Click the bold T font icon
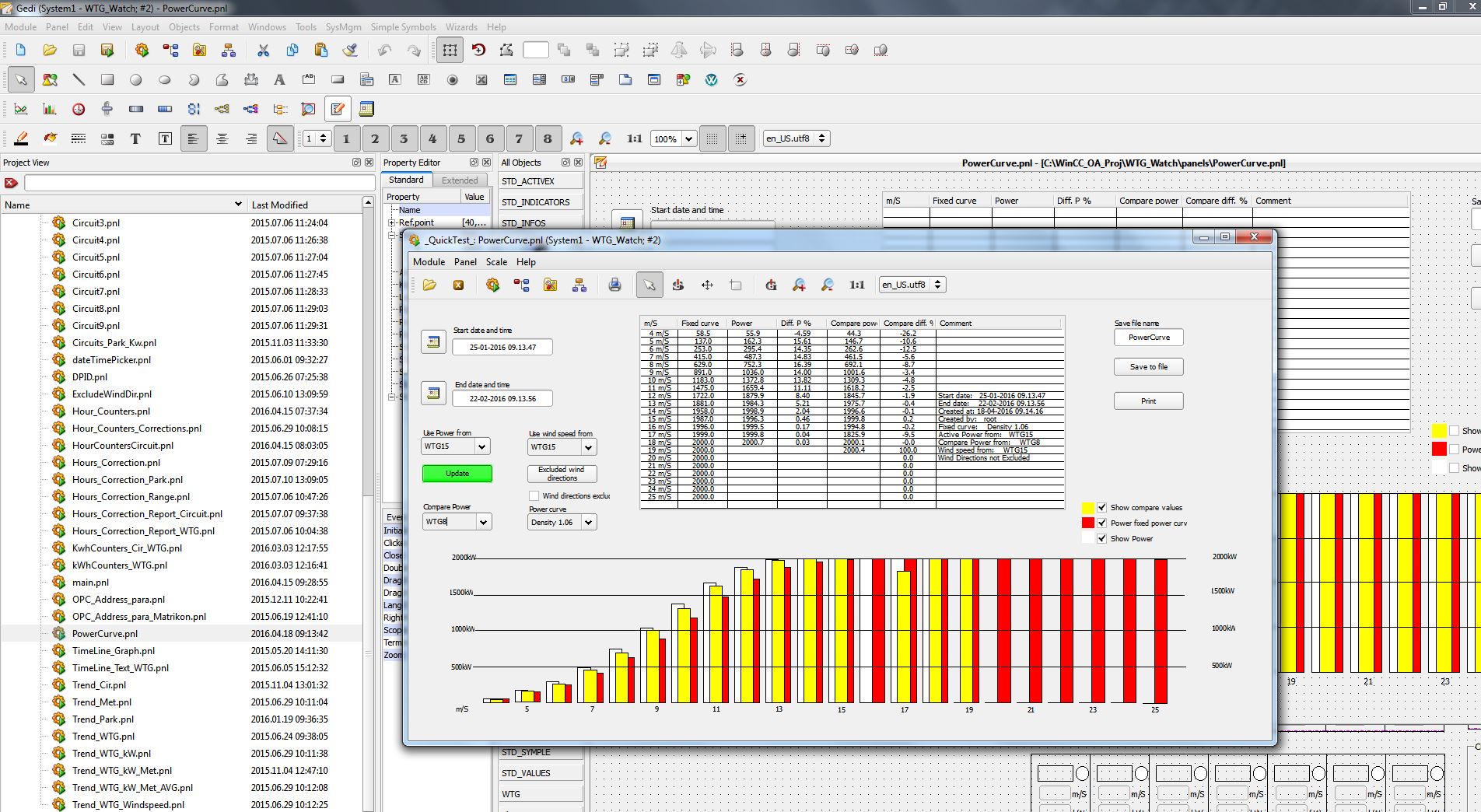Image resolution: width=1481 pixels, height=812 pixels. pos(135,138)
